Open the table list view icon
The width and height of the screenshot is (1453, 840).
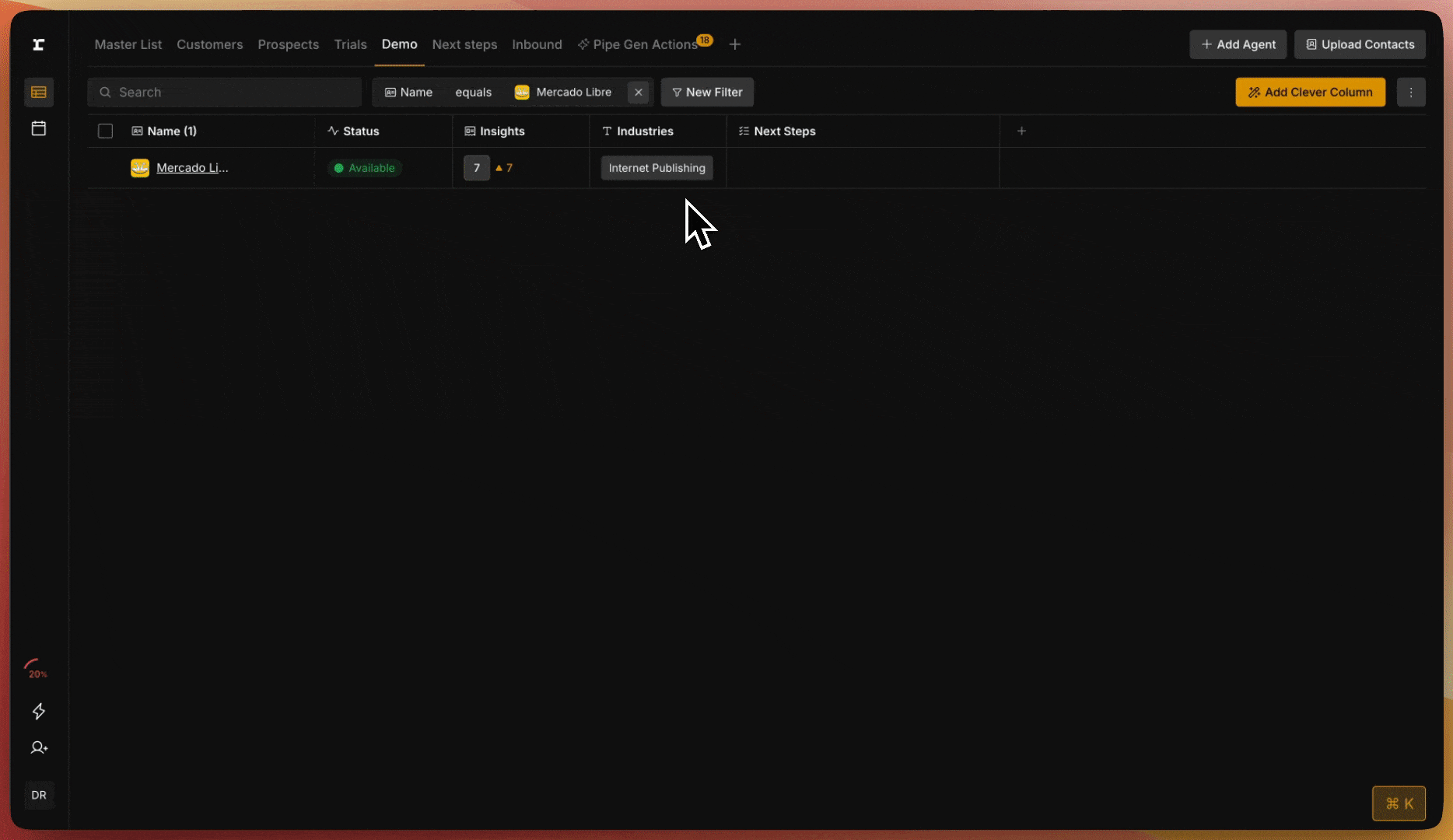click(38, 93)
